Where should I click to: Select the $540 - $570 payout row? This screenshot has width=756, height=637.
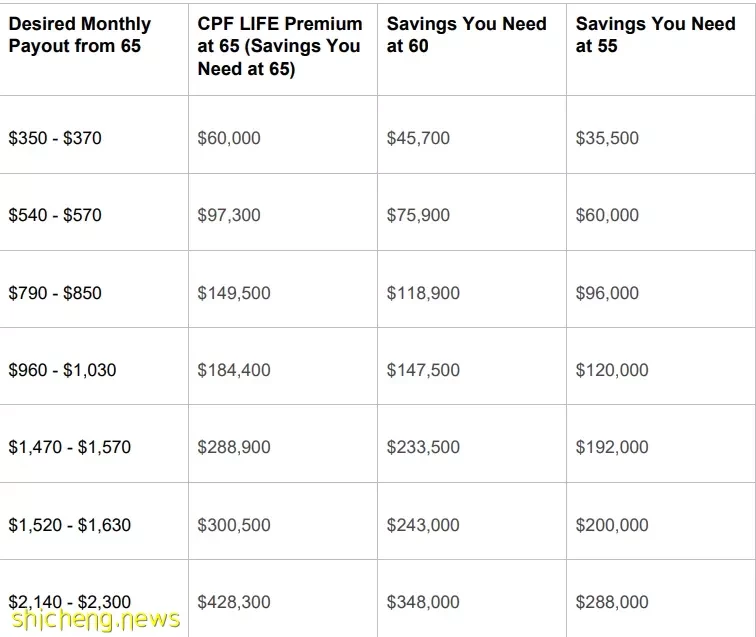pyautogui.click(x=378, y=212)
